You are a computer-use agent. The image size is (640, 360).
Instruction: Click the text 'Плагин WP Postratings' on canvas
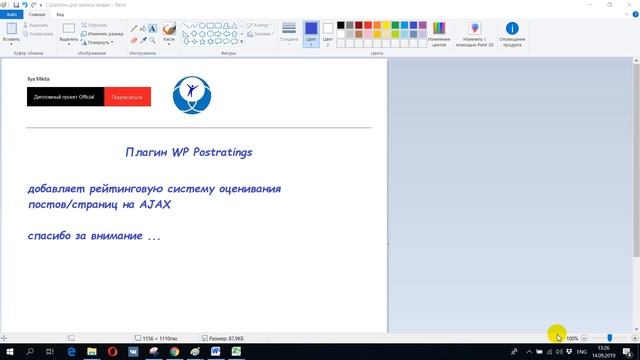tap(189, 152)
